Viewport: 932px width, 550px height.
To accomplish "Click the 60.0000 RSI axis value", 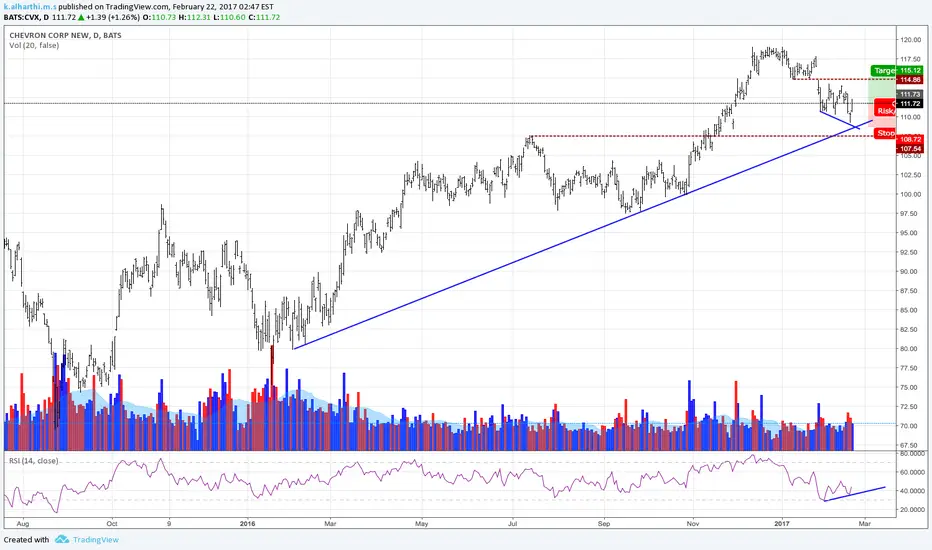I will pos(912,473).
